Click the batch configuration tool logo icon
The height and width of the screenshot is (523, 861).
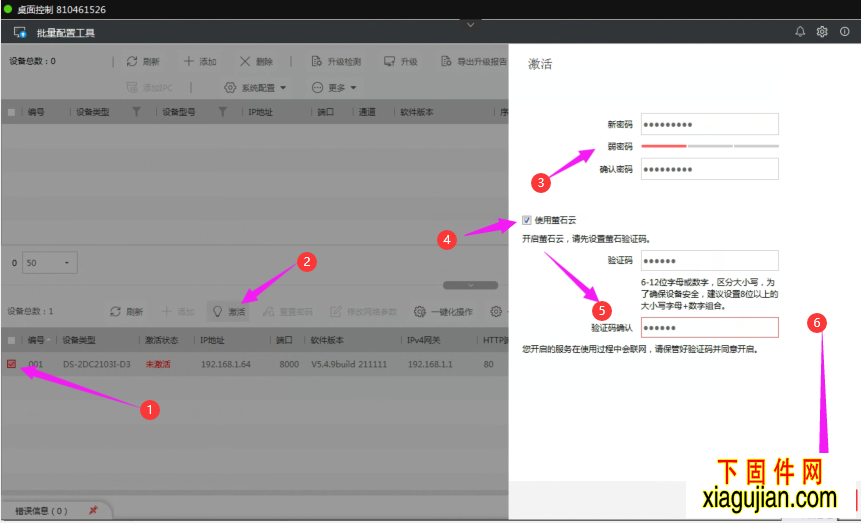[x=20, y=32]
